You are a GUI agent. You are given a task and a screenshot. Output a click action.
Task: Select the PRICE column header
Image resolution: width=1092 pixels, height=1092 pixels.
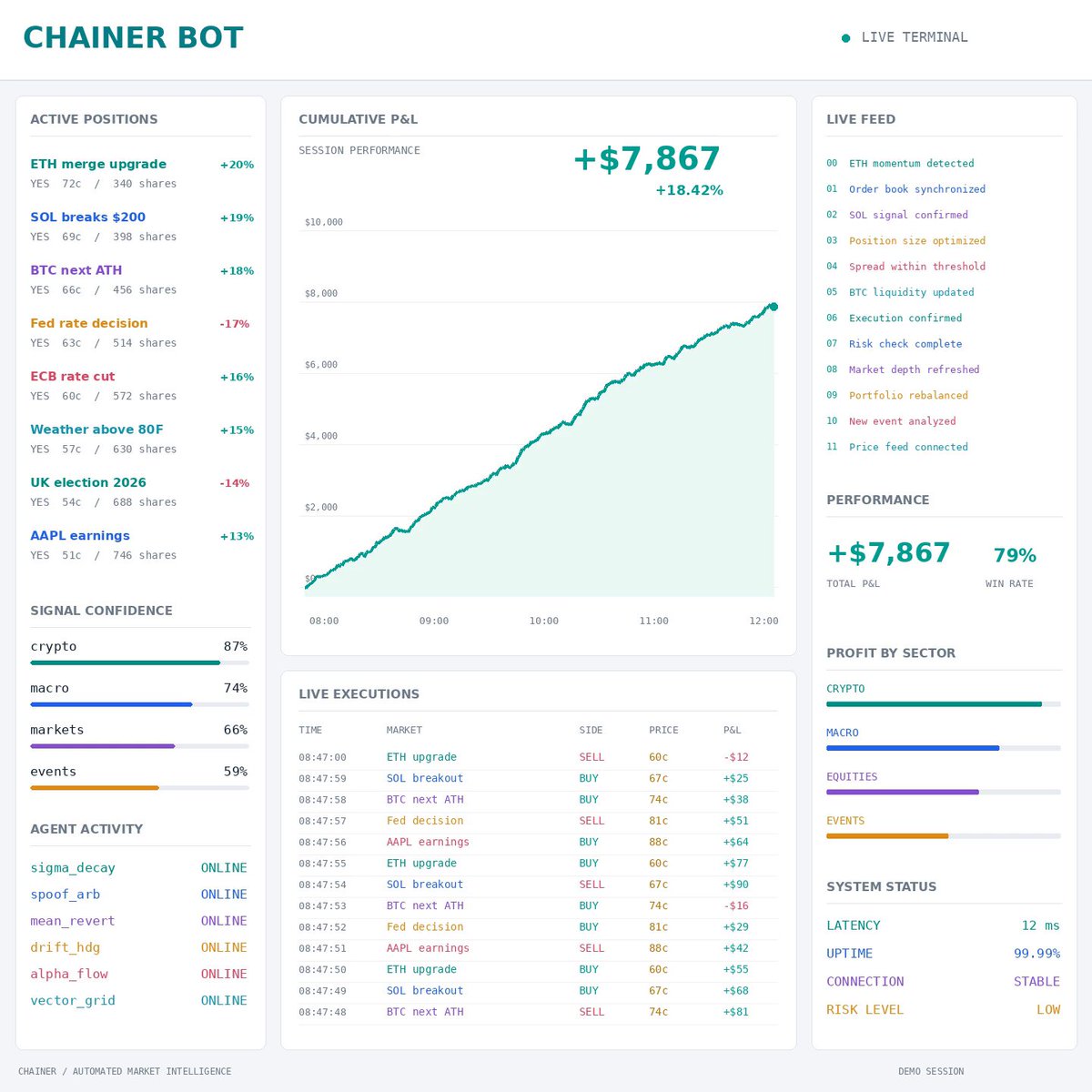coord(663,730)
